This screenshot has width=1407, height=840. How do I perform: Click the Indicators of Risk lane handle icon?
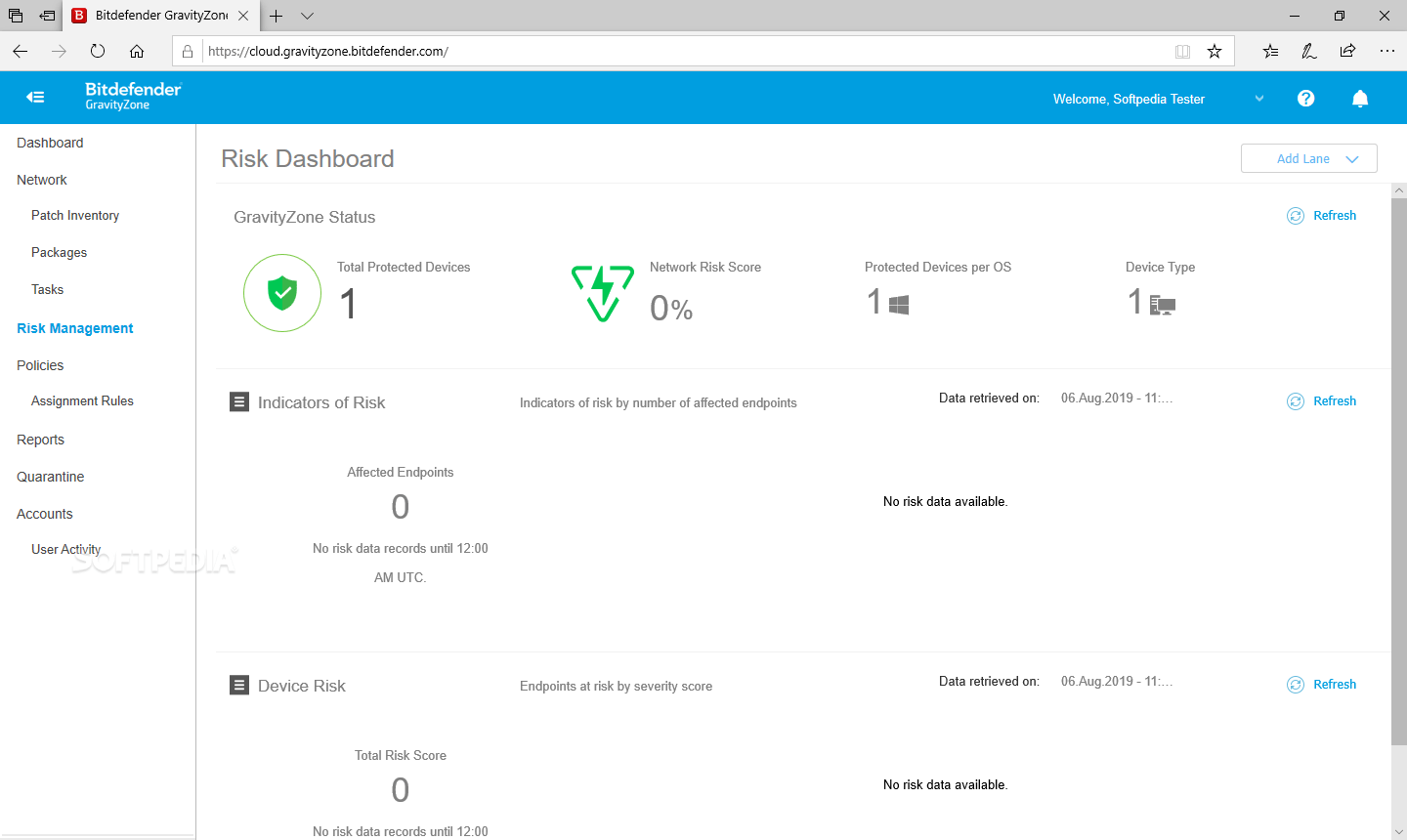(239, 401)
